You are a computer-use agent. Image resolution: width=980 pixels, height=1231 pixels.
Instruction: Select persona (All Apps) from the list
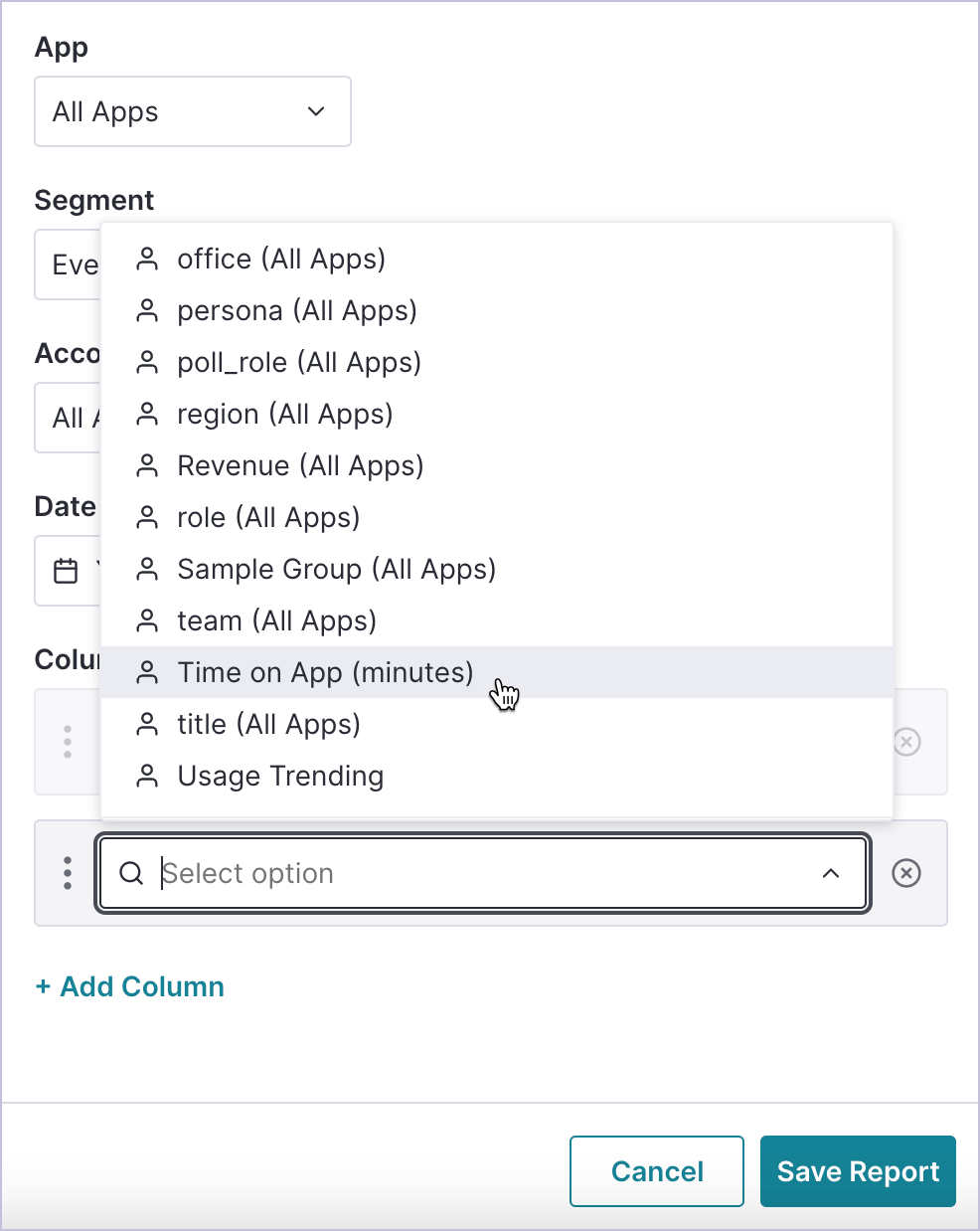pos(296,310)
